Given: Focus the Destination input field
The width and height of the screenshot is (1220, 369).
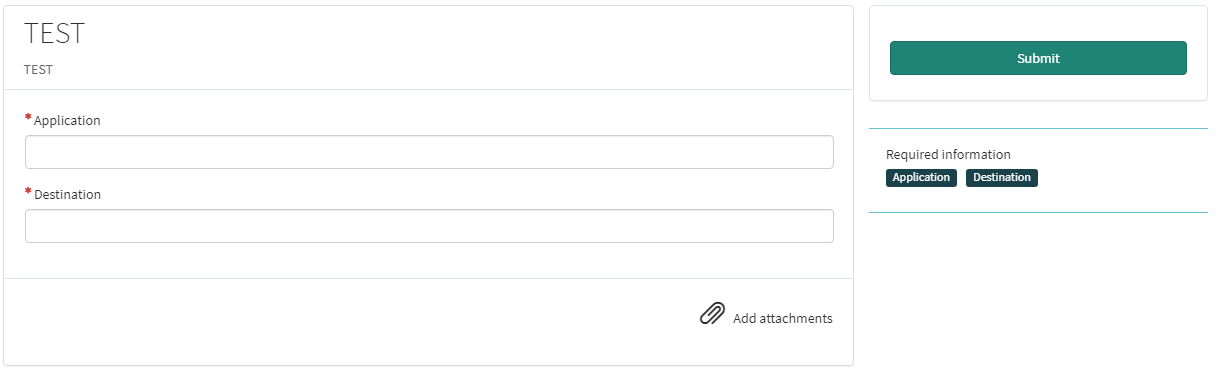Looking at the screenshot, I should 429,226.
